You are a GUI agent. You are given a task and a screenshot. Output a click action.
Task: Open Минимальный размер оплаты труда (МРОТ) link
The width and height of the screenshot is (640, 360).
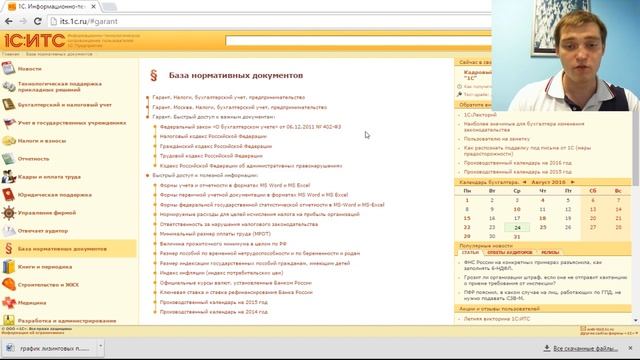tap(215, 234)
